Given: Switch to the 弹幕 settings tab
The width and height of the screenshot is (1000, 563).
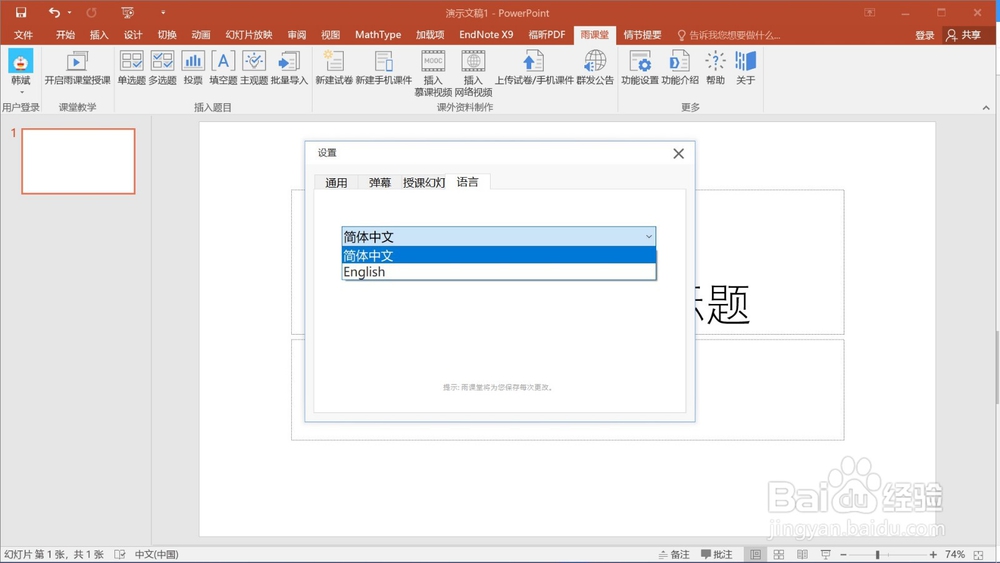Looking at the screenshot, I should 379,182.
